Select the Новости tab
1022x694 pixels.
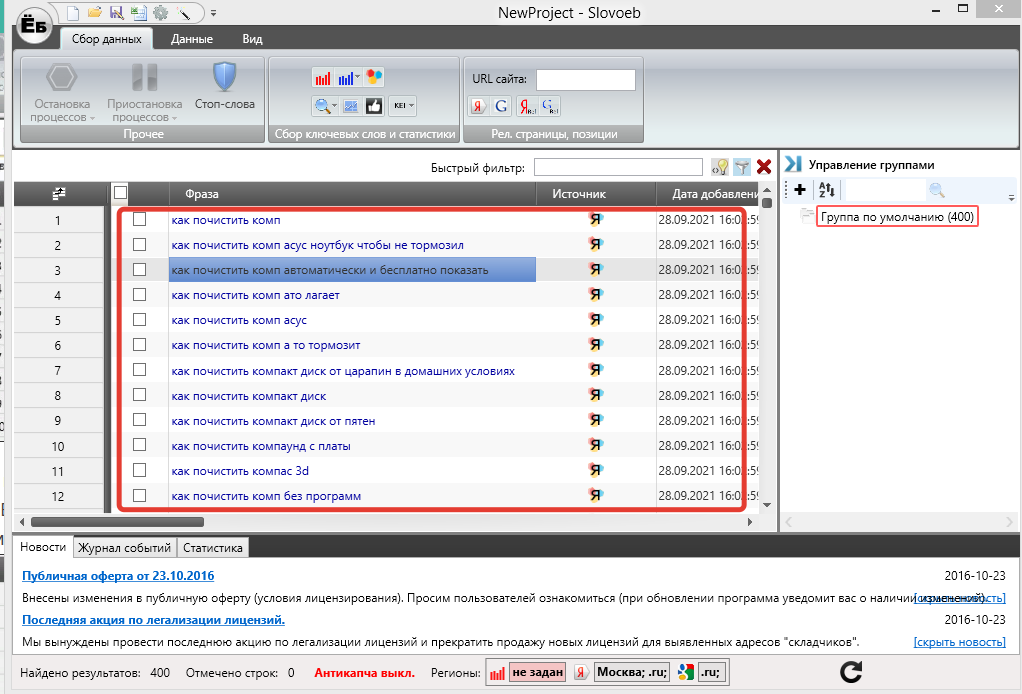(x=43, y=547)
